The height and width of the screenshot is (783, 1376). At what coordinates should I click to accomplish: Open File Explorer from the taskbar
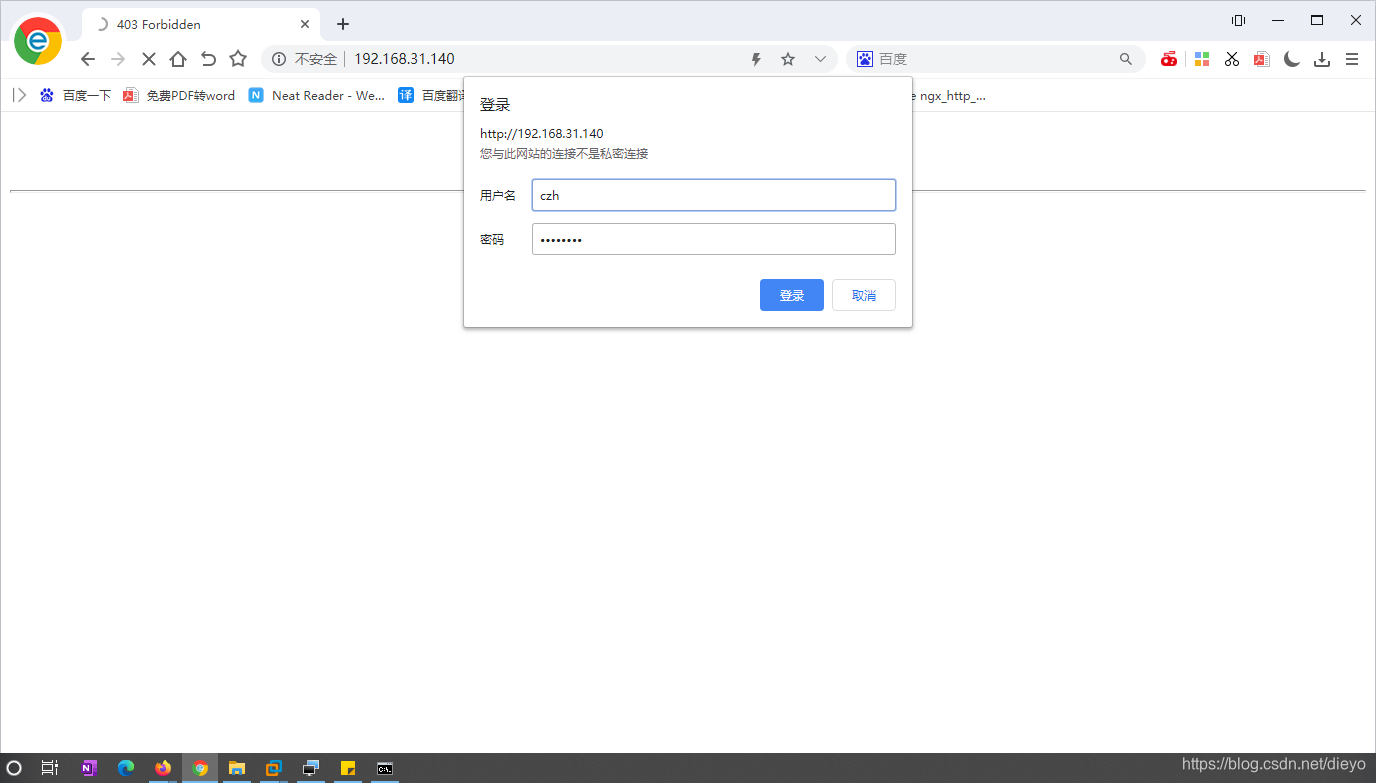(237, 768)
